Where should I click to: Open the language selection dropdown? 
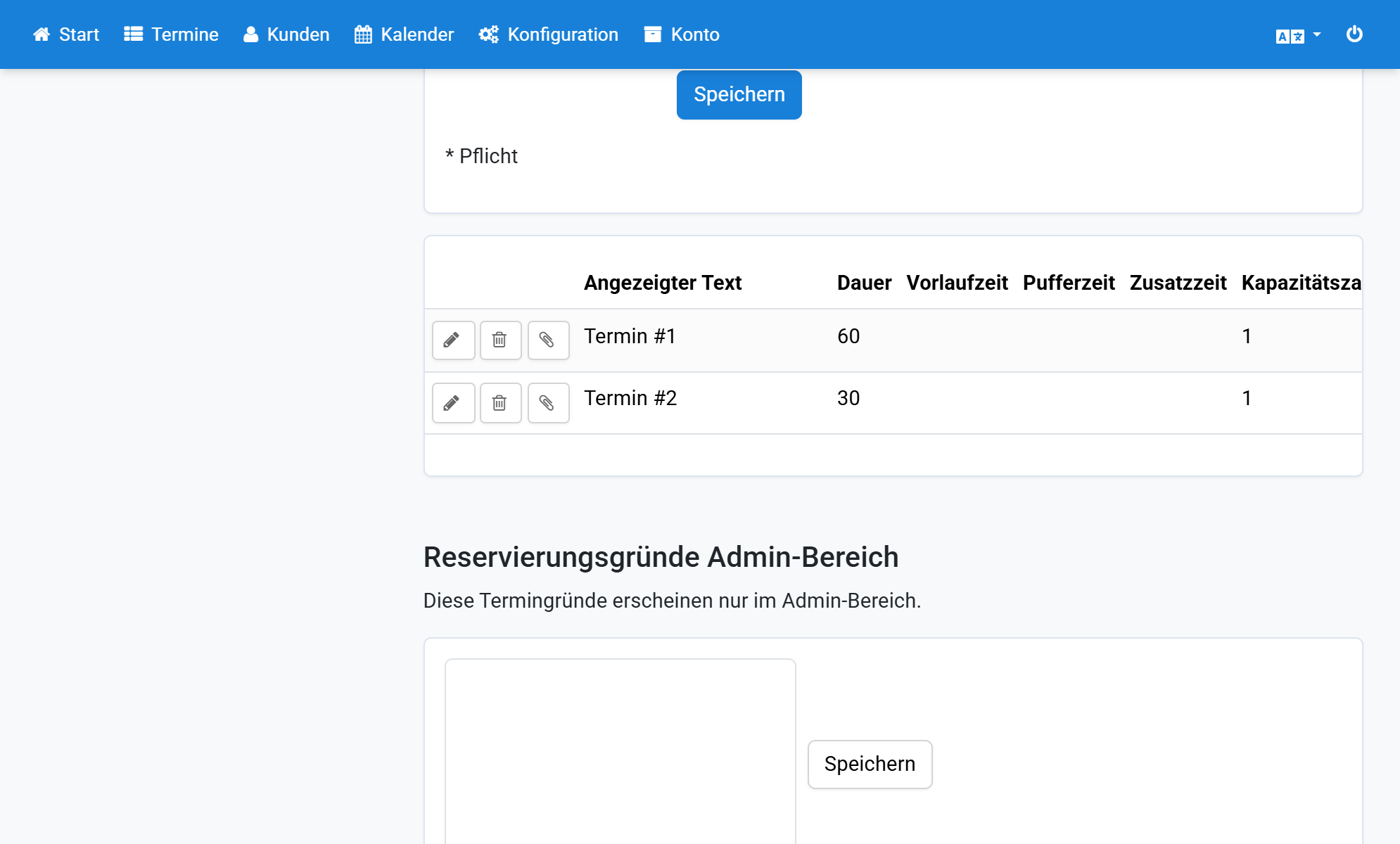1298,35
